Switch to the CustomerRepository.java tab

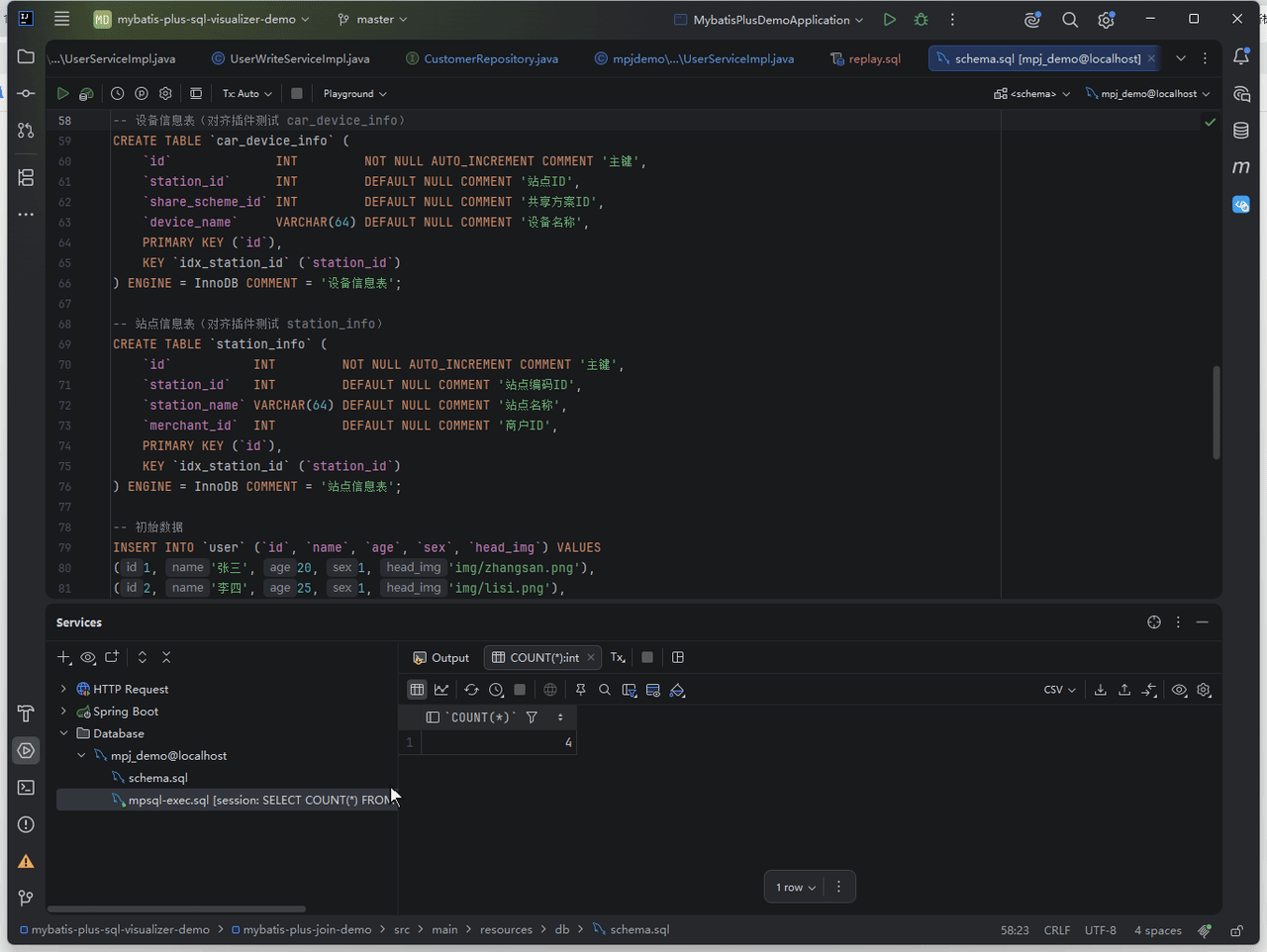[482, 58]
